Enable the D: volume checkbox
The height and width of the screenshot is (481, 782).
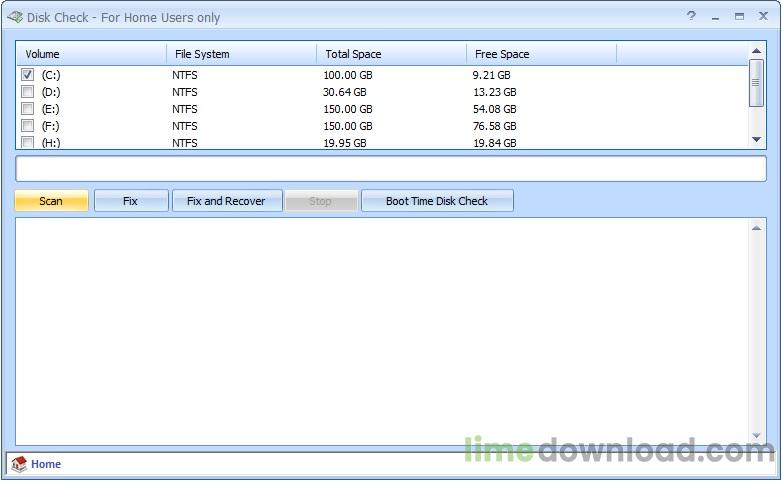click(28, 92)
